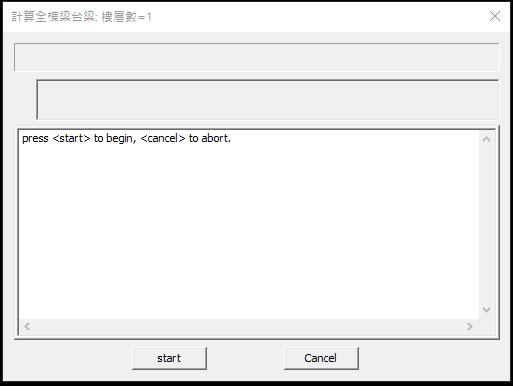Click the word begin in the log message
Screen dimensions: 513x386
(x=120, y=138)
